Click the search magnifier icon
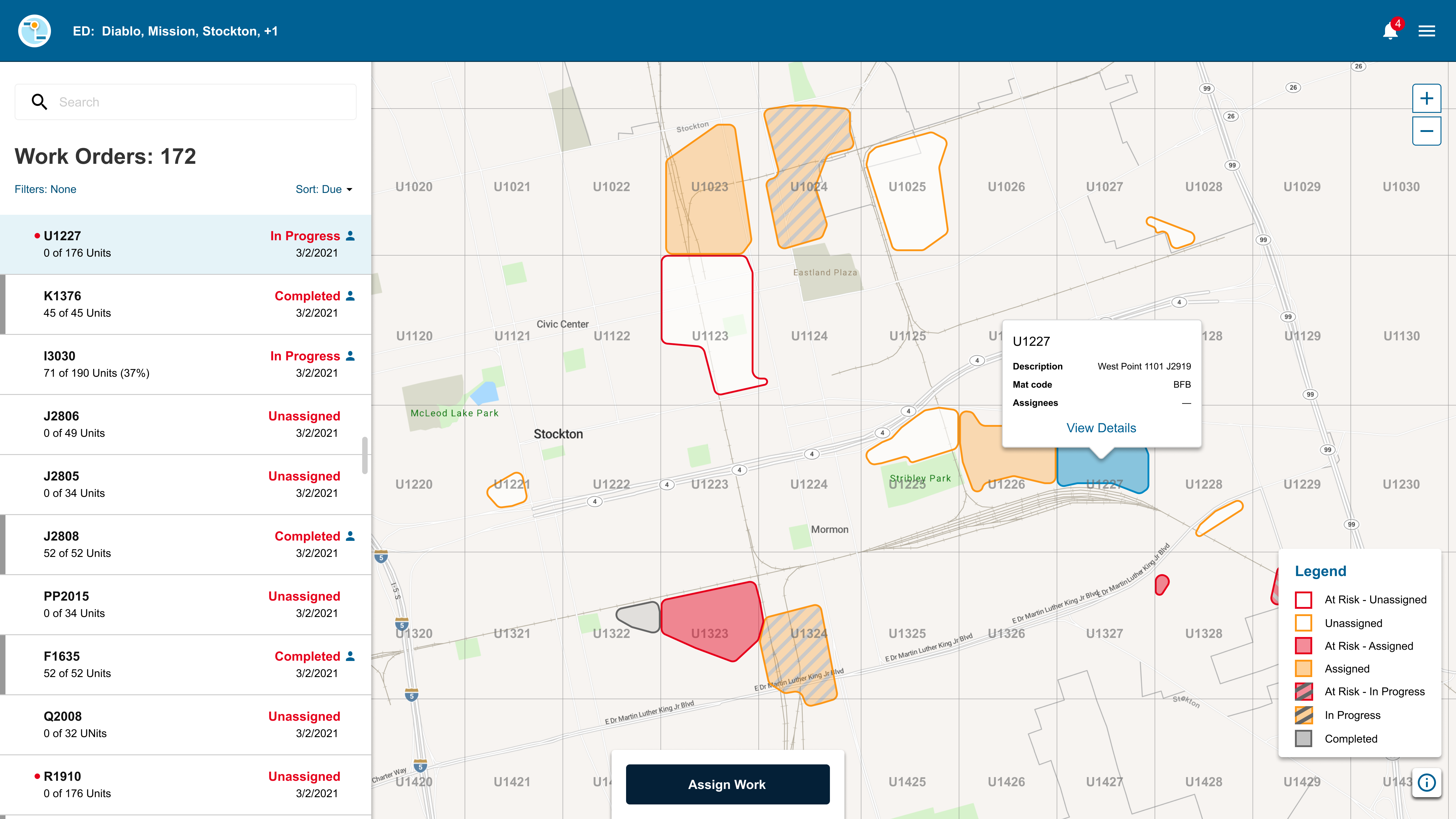The image size is (1456, 819). (x=39, y=102)
